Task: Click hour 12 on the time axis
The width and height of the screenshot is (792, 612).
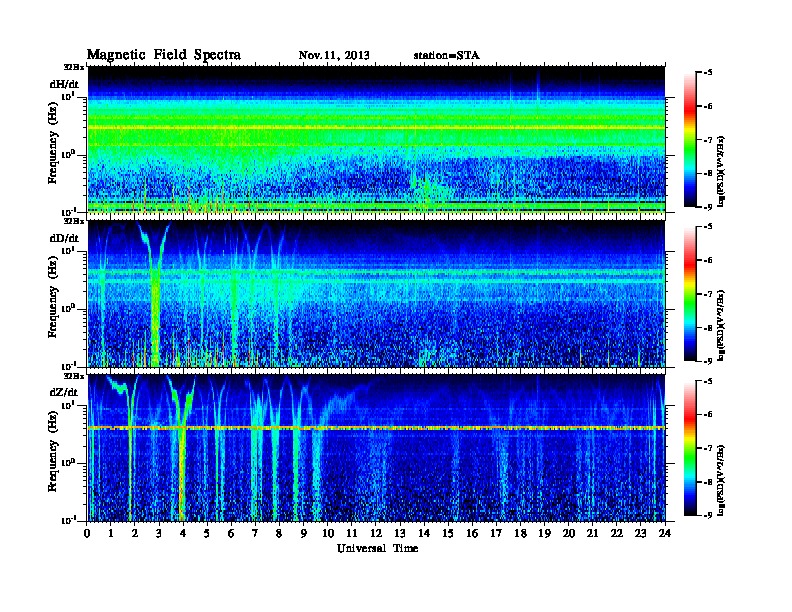Action: point(376,533)
